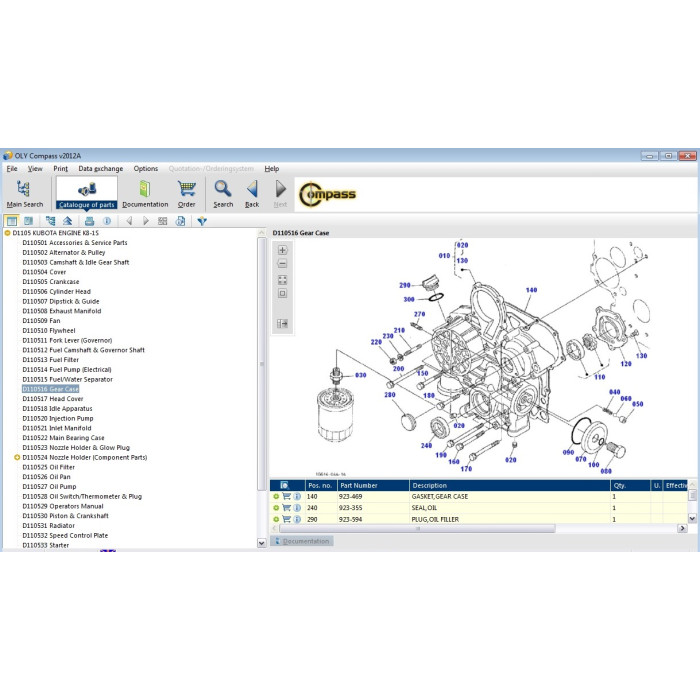
Task: Select D110505 Crankcase in the tree
Action: click(50, 282)
